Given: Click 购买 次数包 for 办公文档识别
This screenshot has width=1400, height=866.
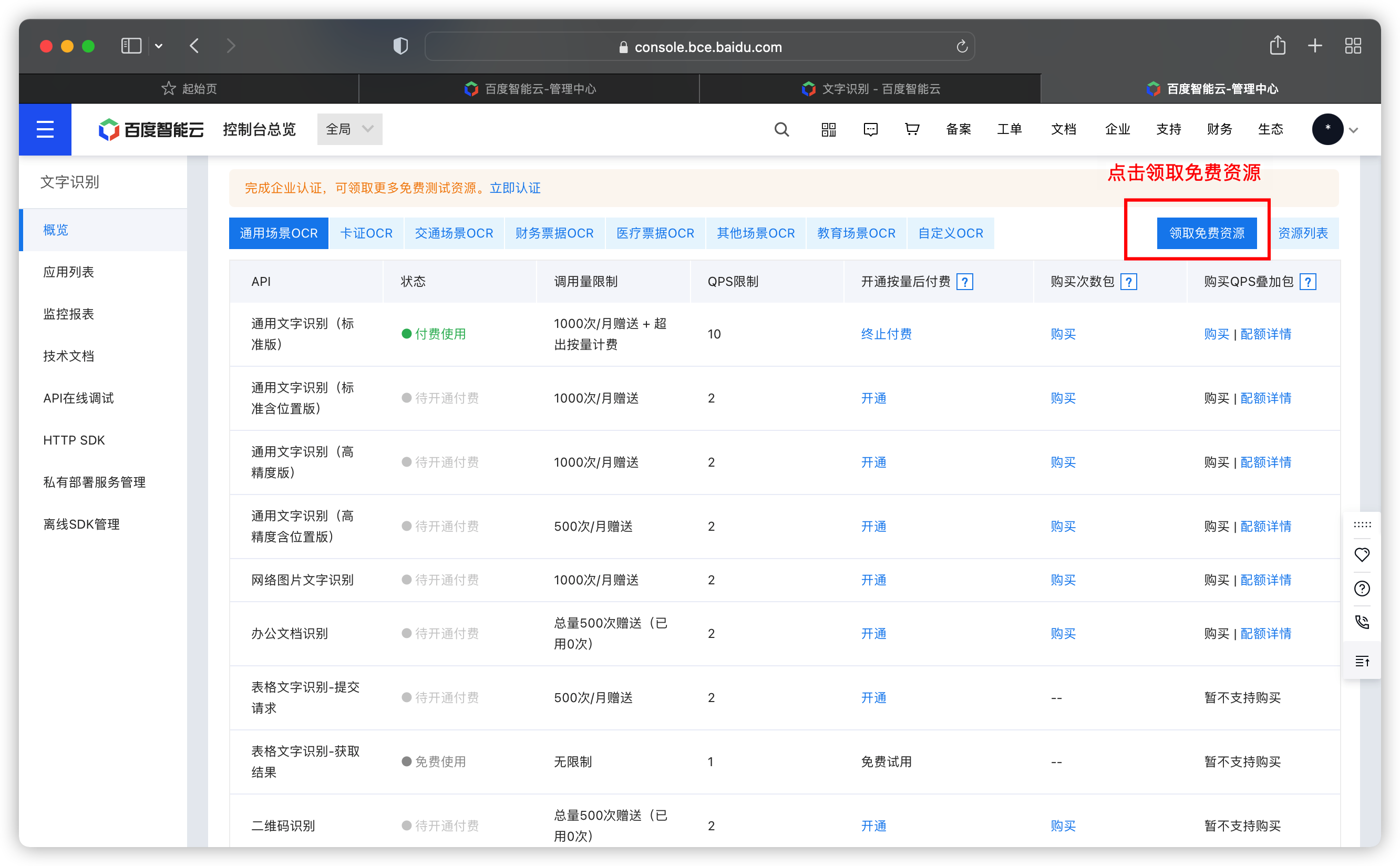Looking at the screenshot, I should [1063, 633].
